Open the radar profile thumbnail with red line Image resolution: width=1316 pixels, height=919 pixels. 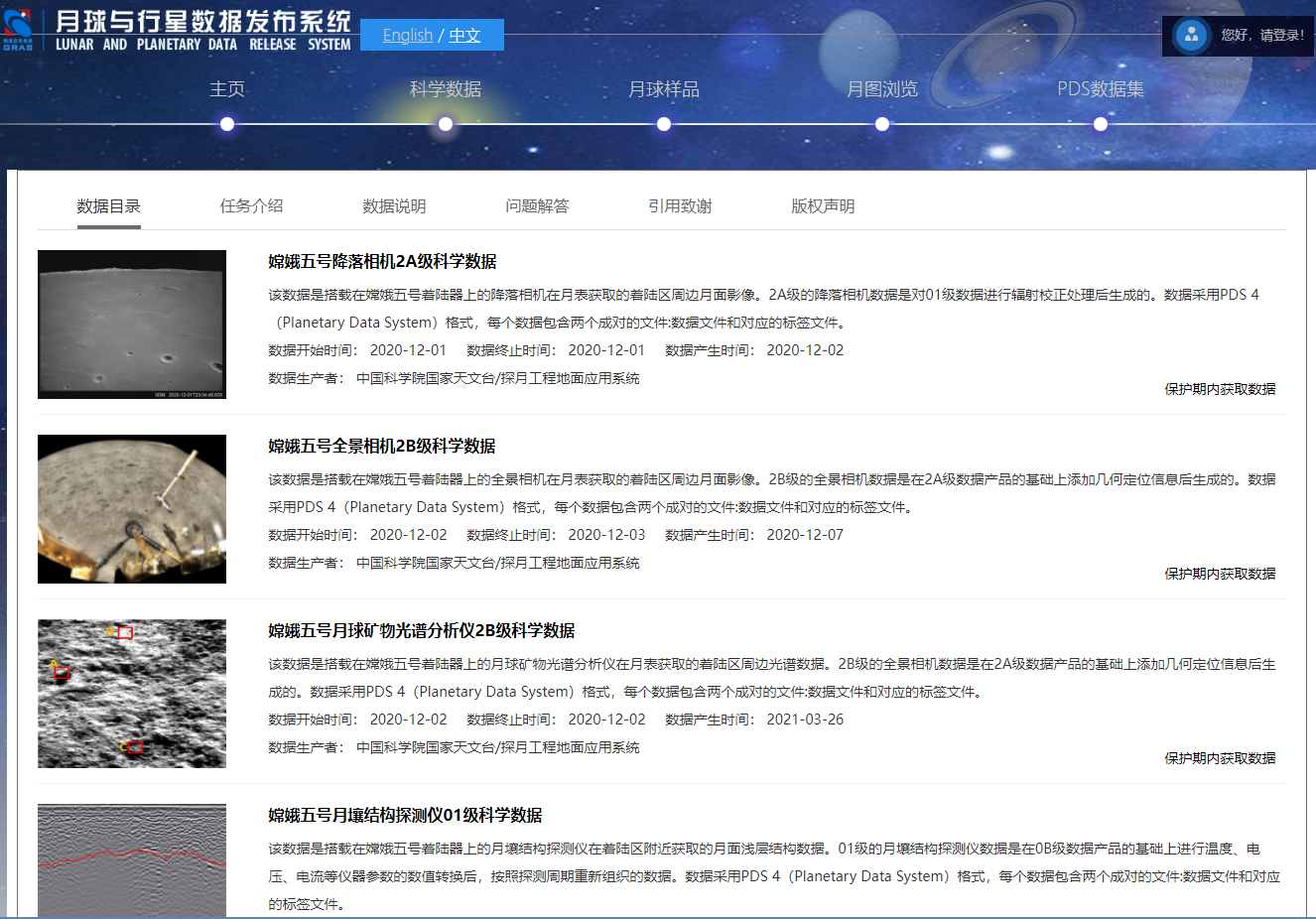click(132, 860)
